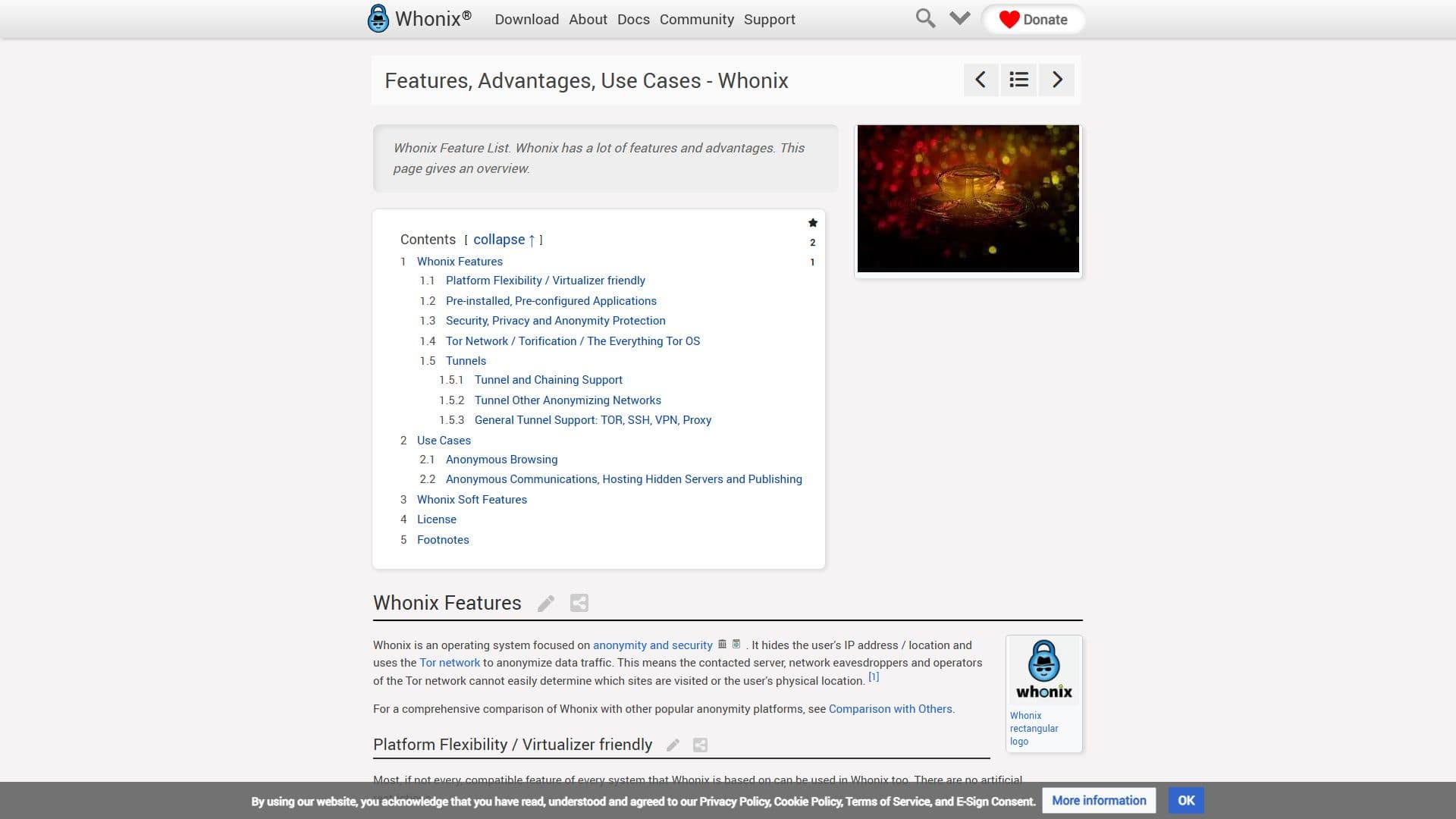
Task: Jump to General Tunnel Support entry
Action: (593, 420)
